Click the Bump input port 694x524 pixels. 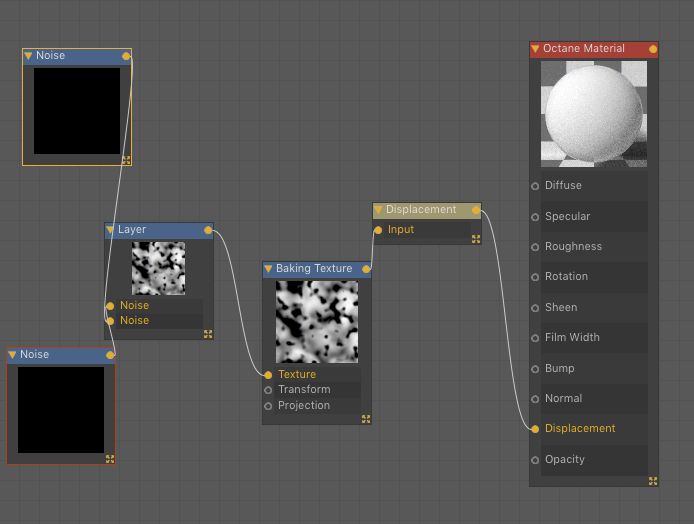535,369
